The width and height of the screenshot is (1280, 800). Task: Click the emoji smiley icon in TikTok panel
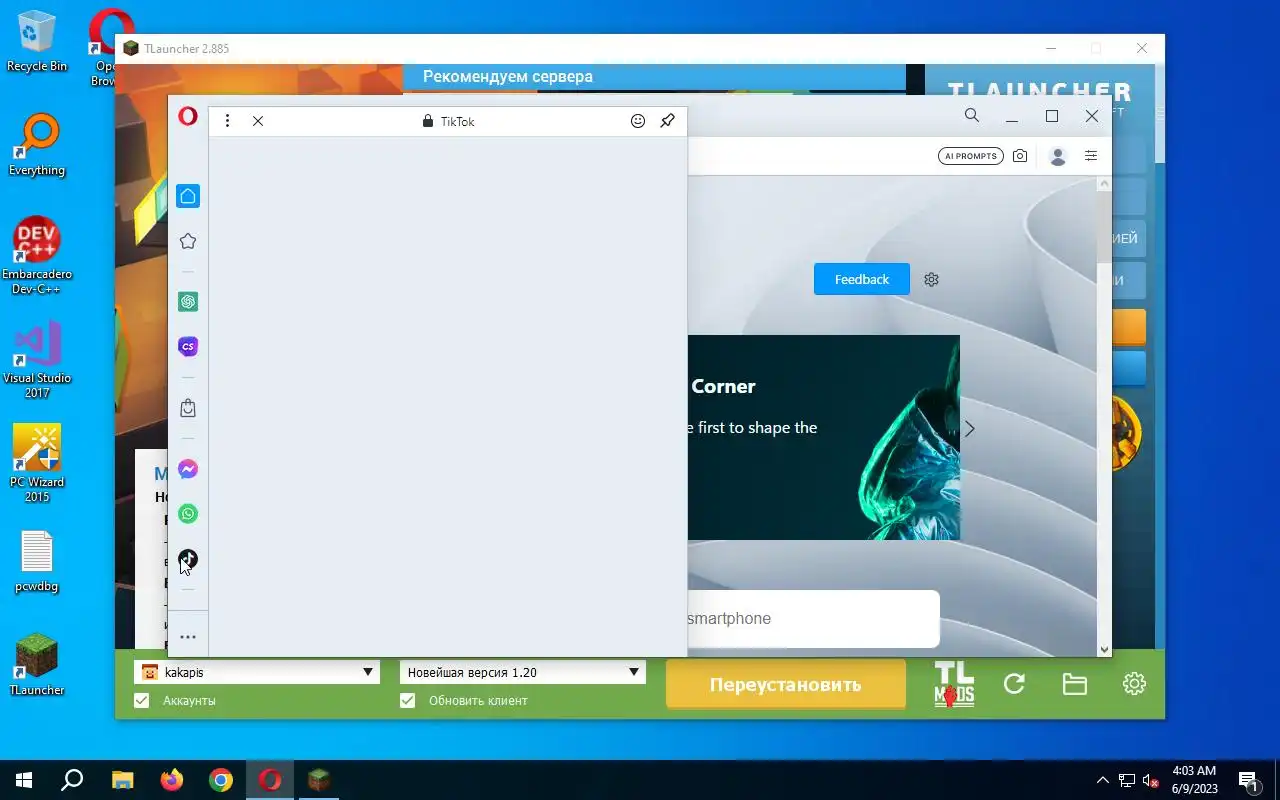click(638, 121)
